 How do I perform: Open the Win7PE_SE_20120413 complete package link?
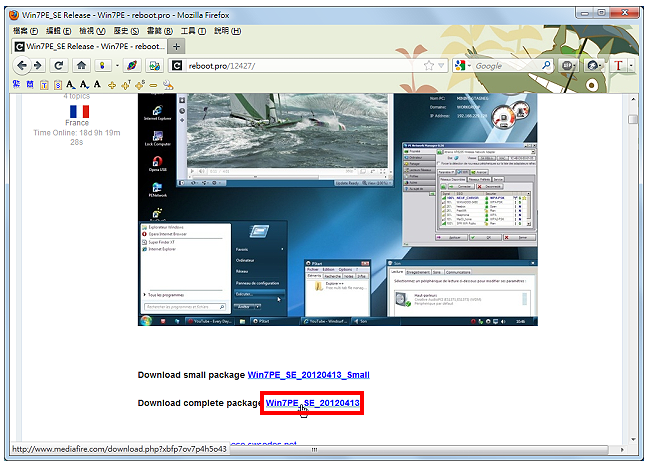(x=312, y=403)
